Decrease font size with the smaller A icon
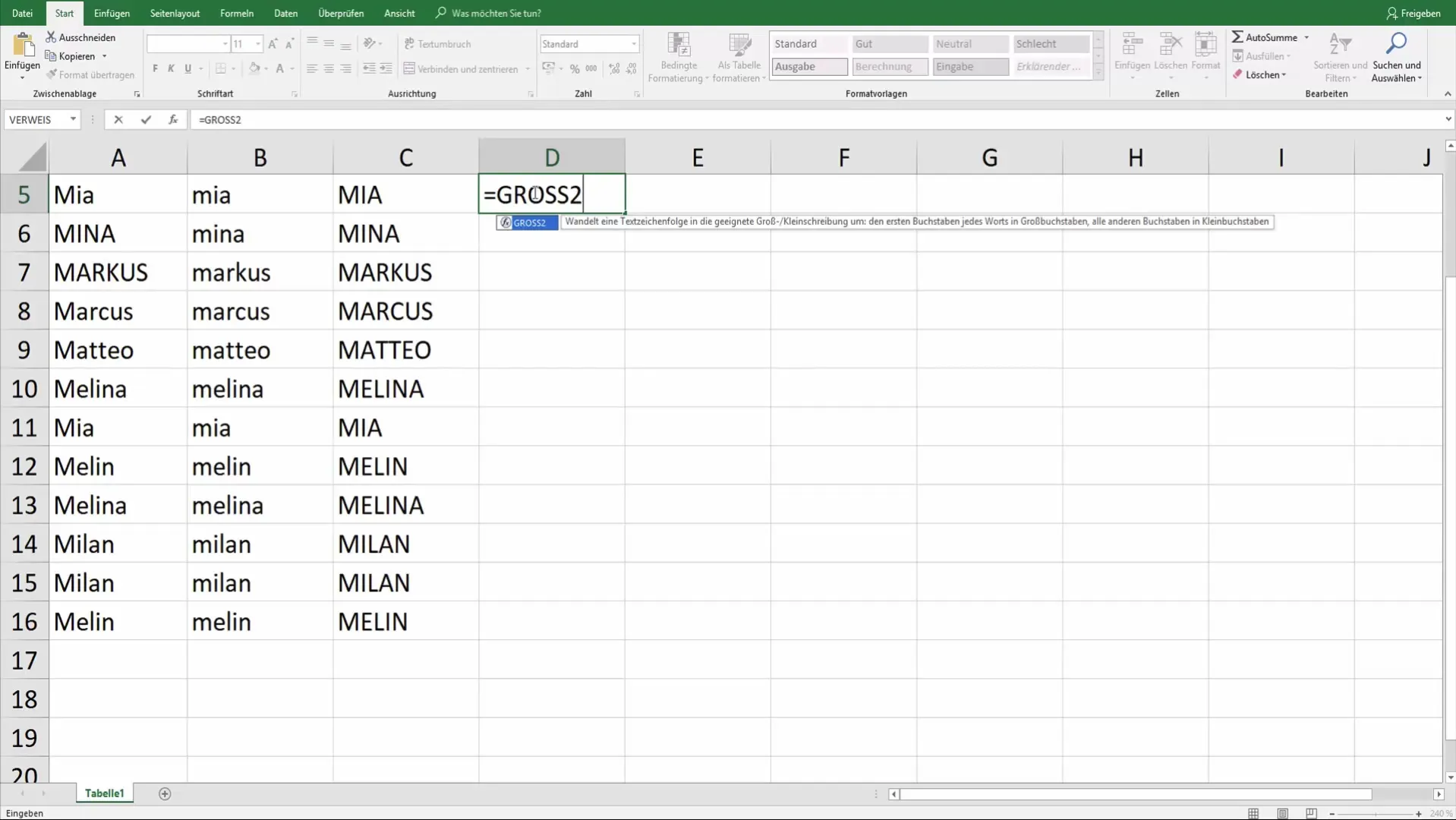 coord(289,44)
